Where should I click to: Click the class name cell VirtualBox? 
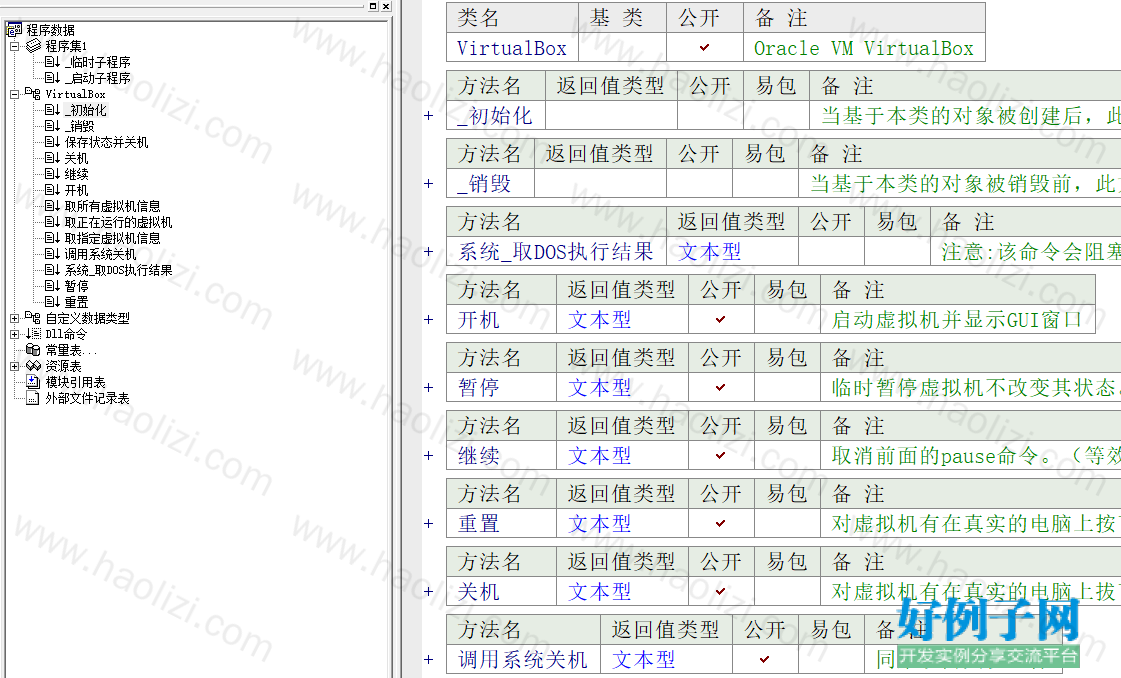pos(512,48)
